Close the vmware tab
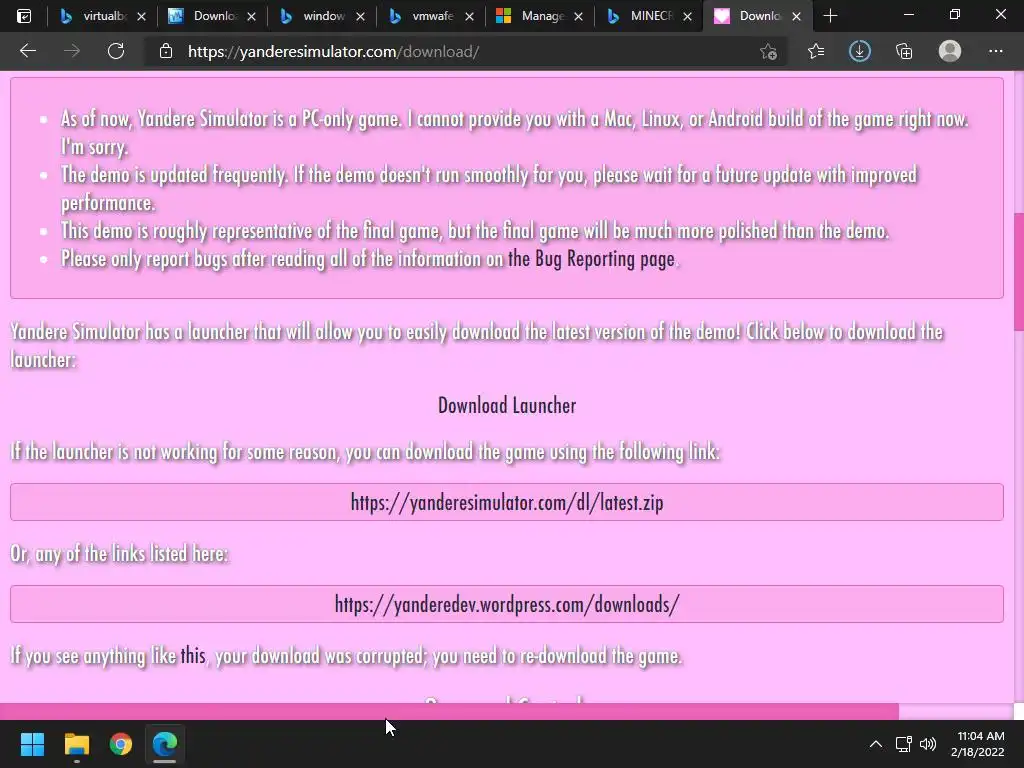Viewport: 1024px width, 768px height. (x=469, y=17)
